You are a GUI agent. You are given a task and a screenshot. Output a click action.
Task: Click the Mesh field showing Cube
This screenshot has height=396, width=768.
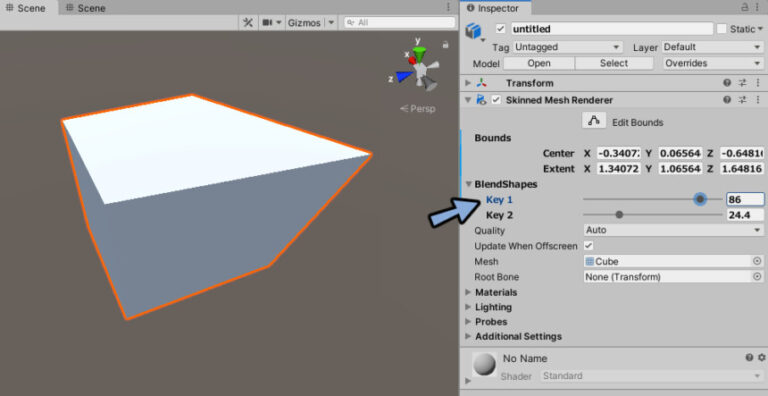pyautogui.click(x=668, y=261)
